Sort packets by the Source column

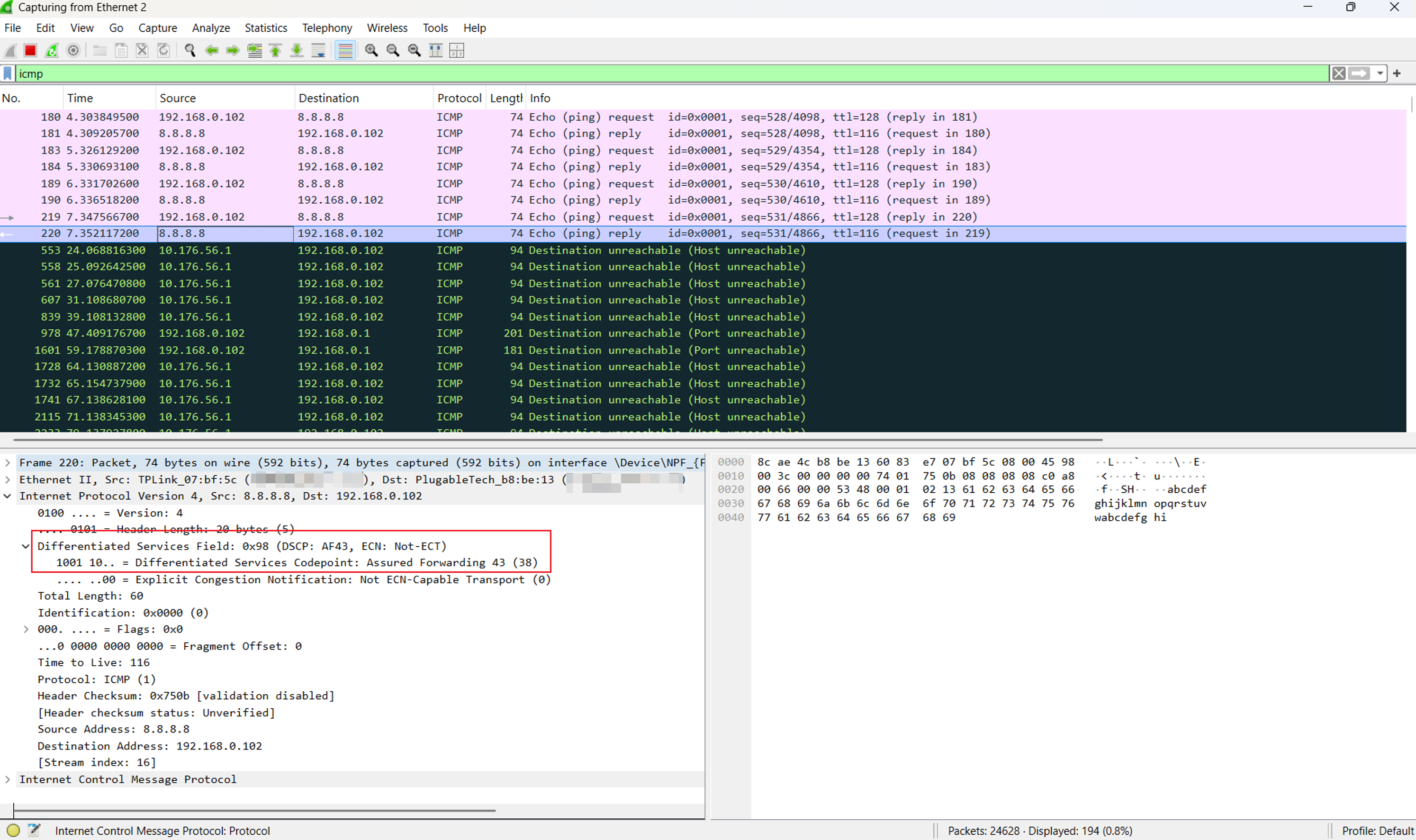pos(225,98)
